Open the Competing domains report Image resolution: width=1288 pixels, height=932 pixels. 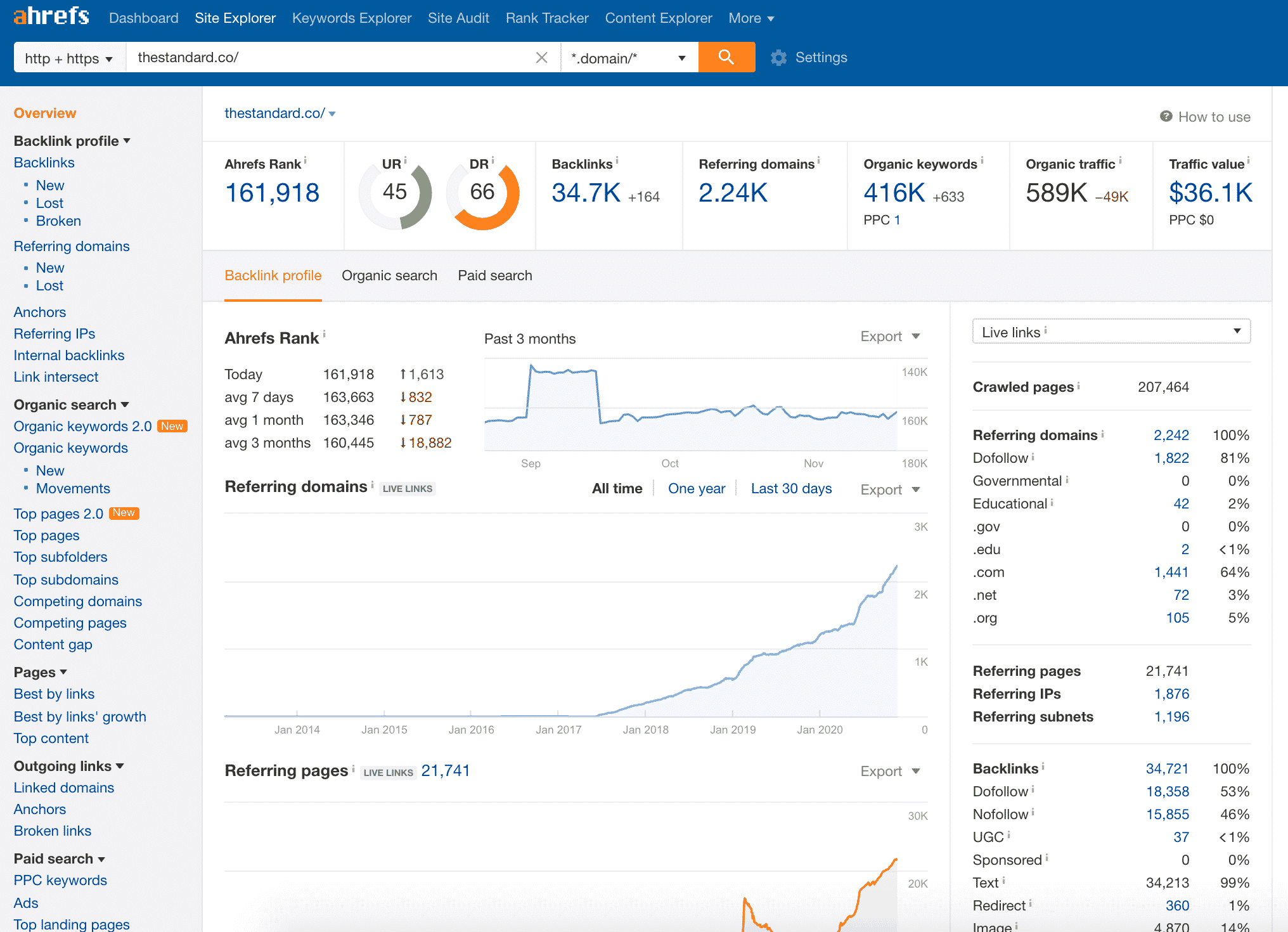coord(78,601)
